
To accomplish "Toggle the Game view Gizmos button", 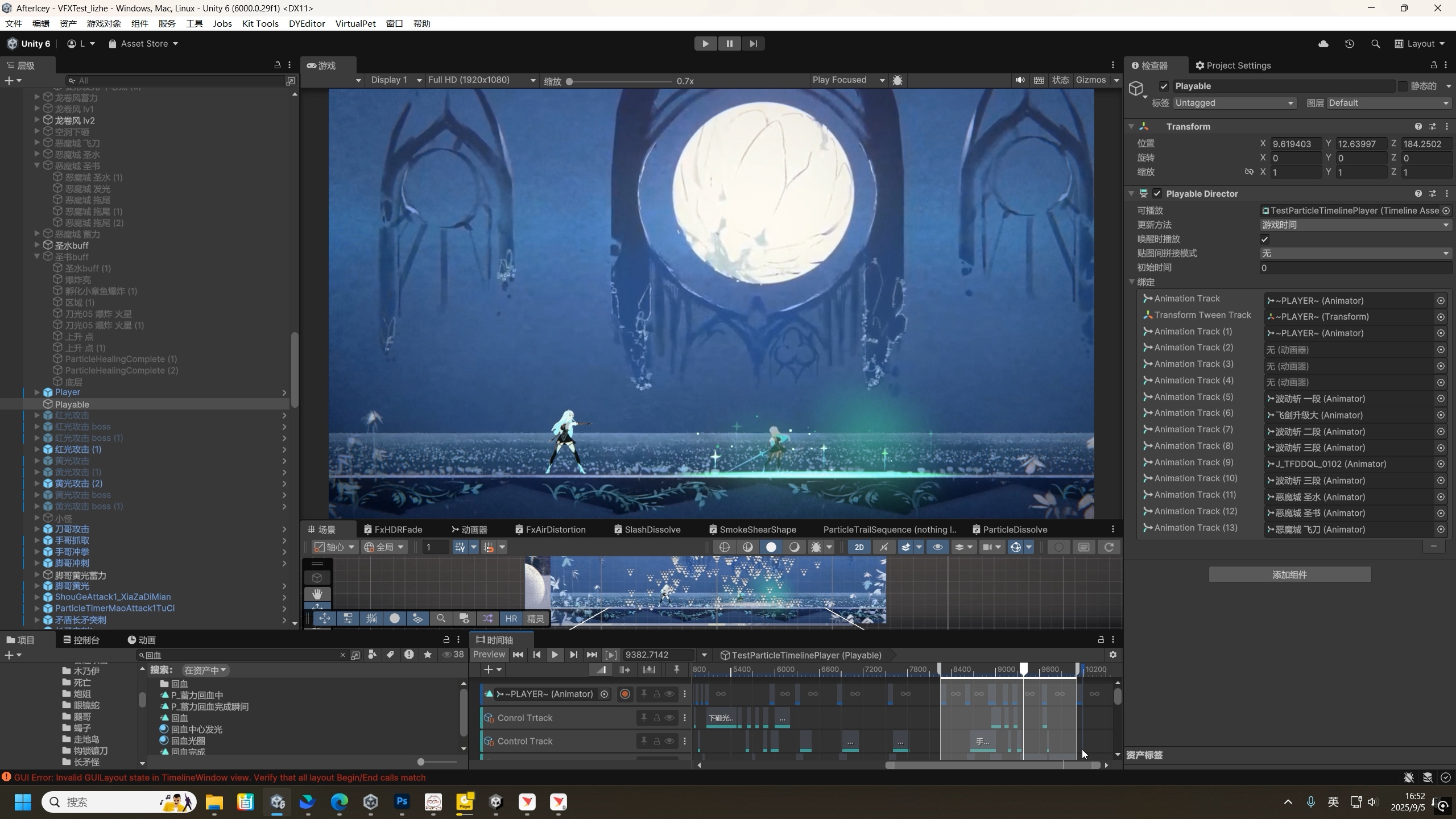I will click(1091, 80).
